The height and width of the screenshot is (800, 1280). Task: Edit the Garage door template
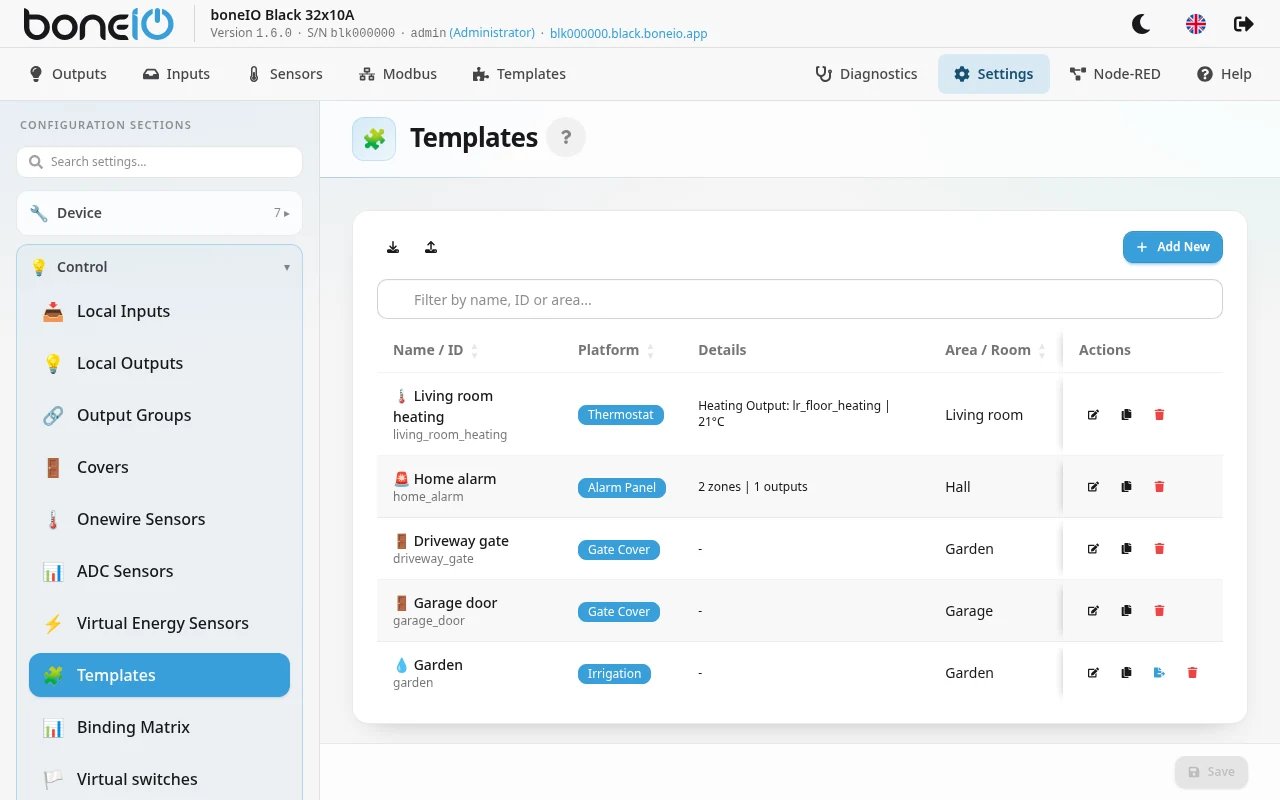pyautogui.click(x=1093, y=611)
